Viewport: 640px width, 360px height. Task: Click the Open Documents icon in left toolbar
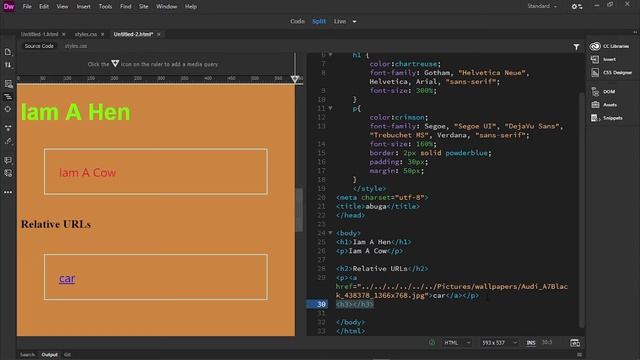pyautogui.click(x=8, y=52)
